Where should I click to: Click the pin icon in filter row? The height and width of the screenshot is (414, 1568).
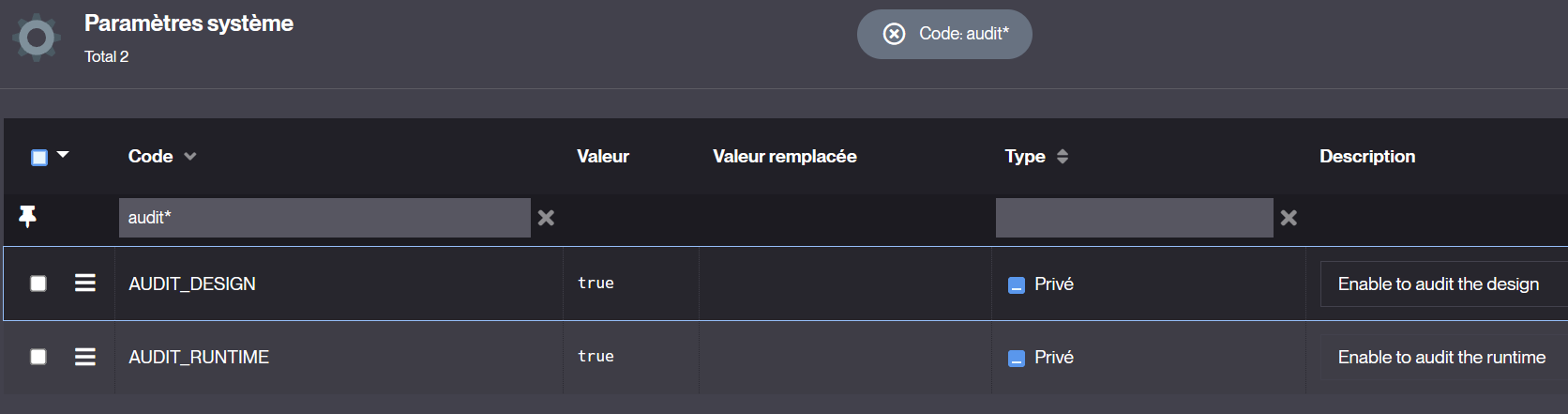pos(28,217)
